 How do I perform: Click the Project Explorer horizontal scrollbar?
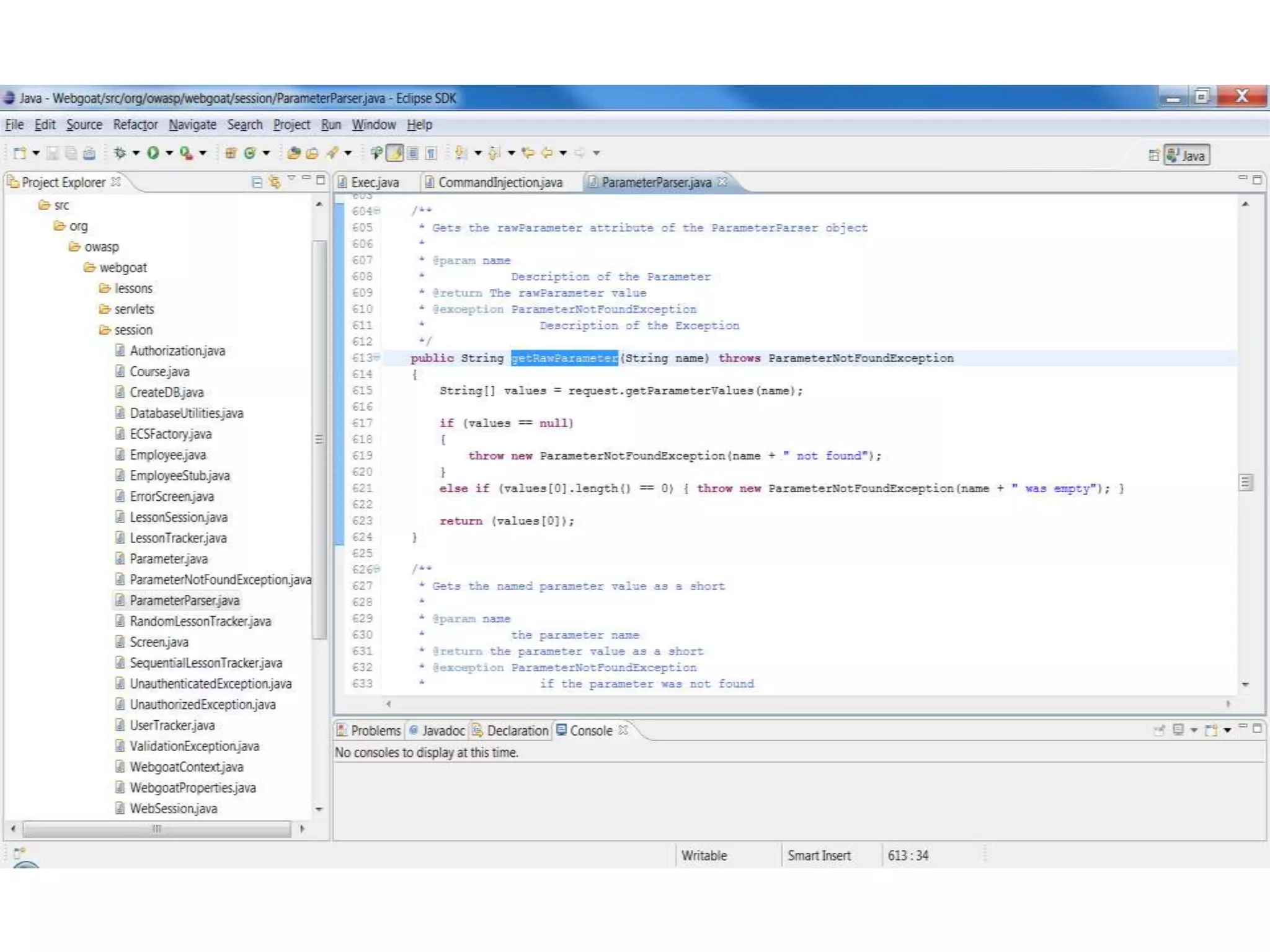pos(156,828)
